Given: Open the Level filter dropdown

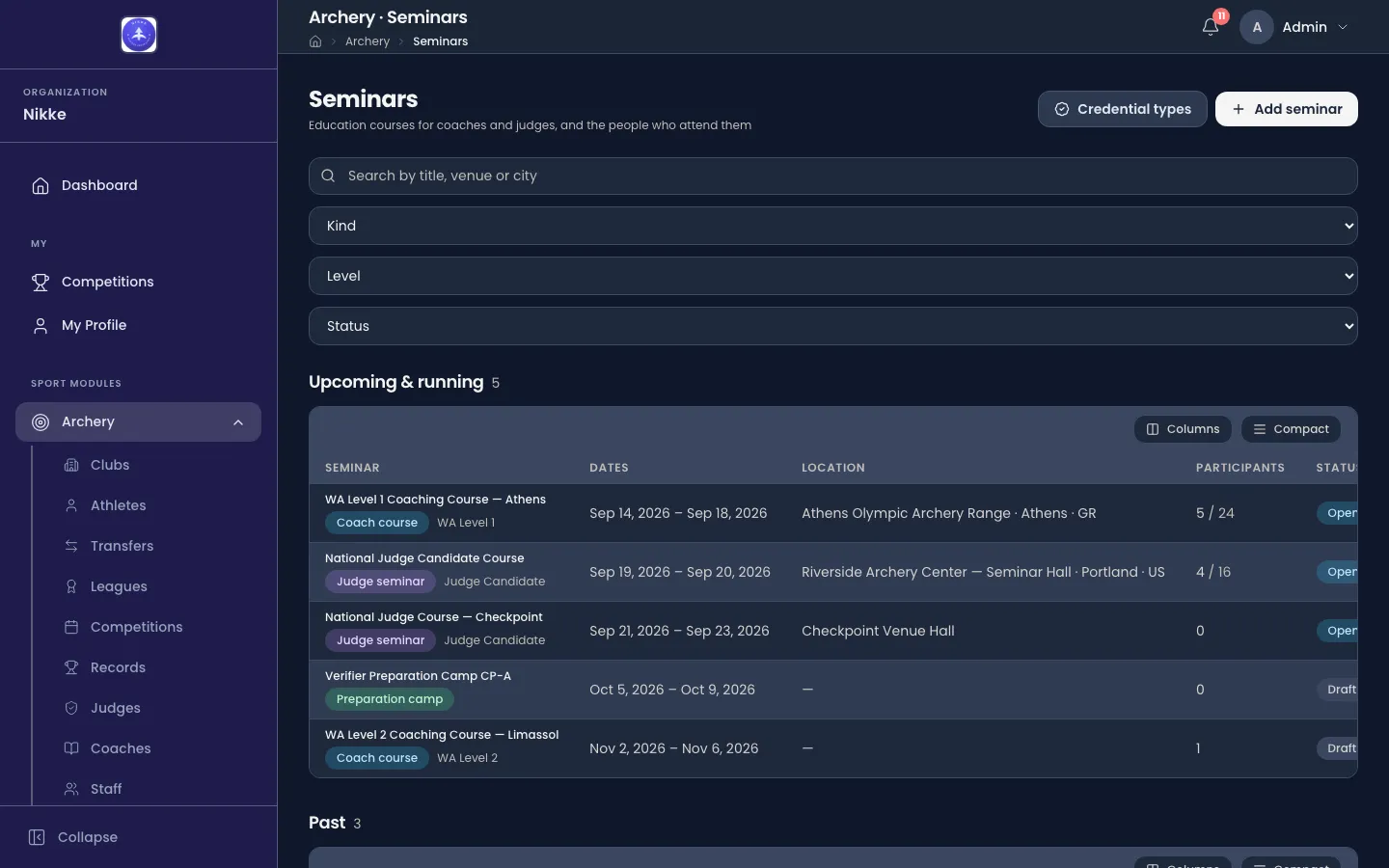Looking at the screenshot, I should point(833,276).
